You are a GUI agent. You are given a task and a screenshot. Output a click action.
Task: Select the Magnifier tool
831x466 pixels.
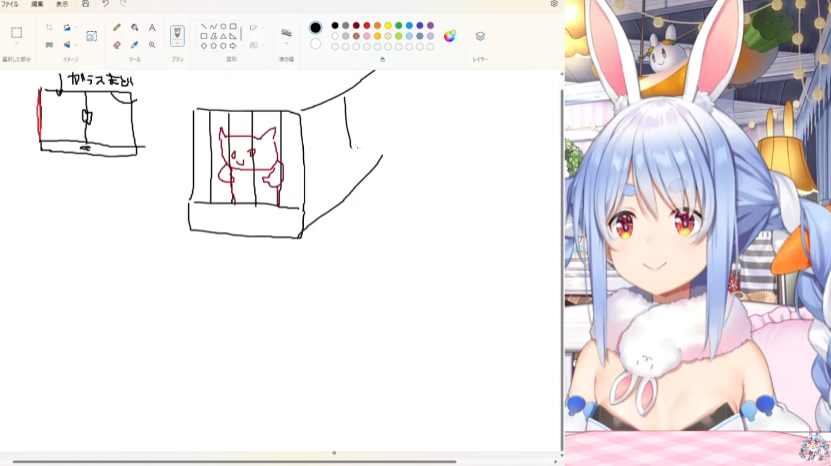coord(152,45)
